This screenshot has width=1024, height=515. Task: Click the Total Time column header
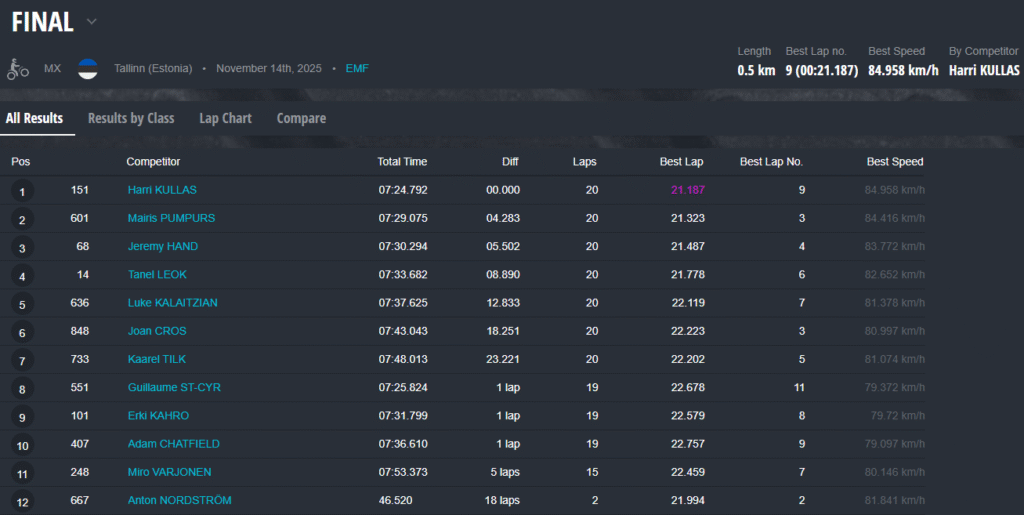tap(402, 161)
